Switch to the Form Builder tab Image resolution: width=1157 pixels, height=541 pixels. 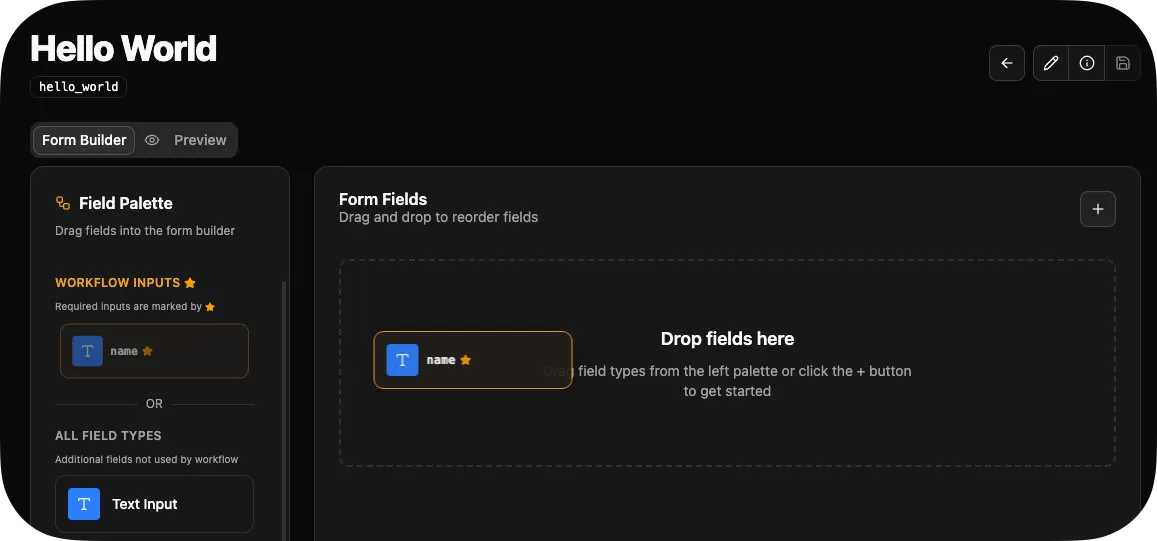84,140
